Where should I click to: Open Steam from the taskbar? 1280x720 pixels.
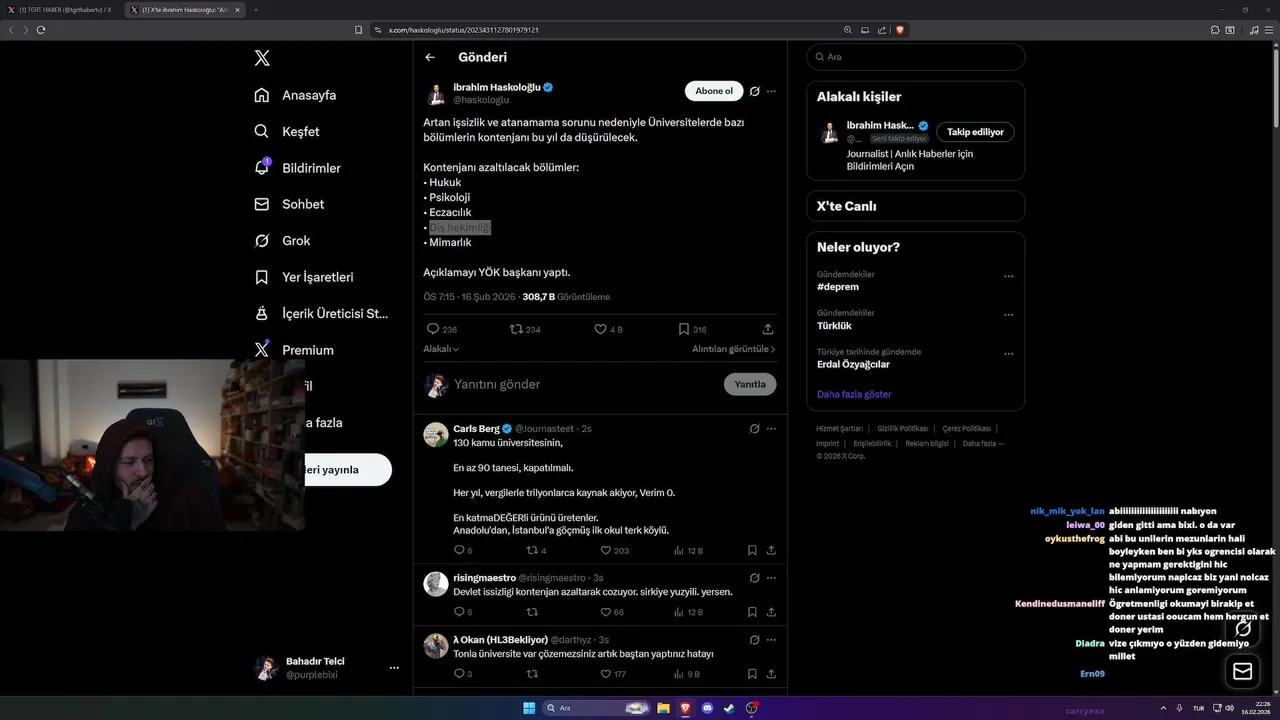point(729,708)
